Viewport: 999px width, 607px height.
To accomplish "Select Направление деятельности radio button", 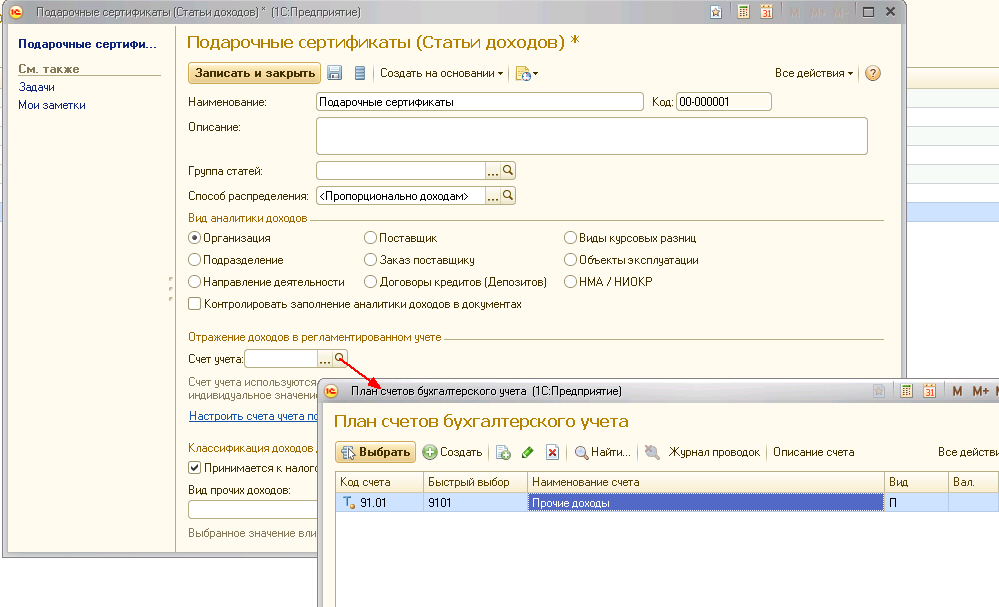I will coord(194,282).
